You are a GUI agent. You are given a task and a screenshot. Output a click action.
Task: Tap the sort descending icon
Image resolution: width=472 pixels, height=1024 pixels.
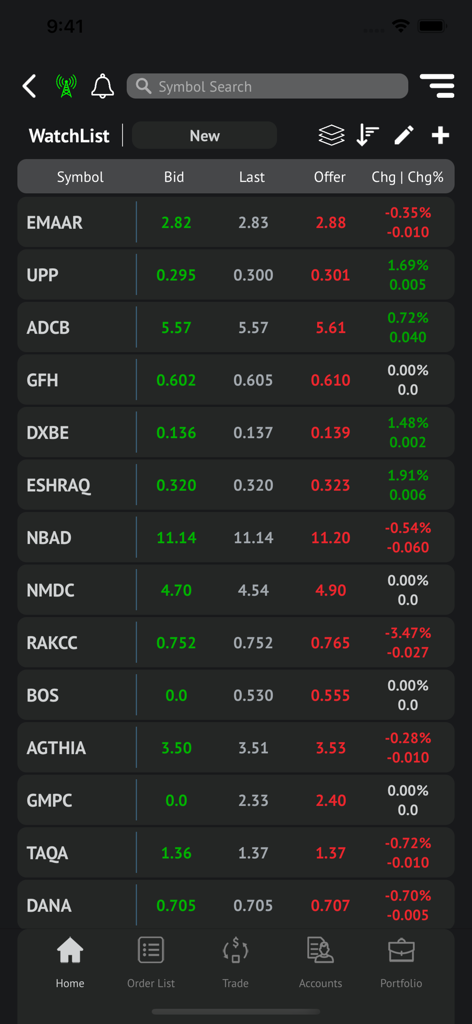(368, 136)
